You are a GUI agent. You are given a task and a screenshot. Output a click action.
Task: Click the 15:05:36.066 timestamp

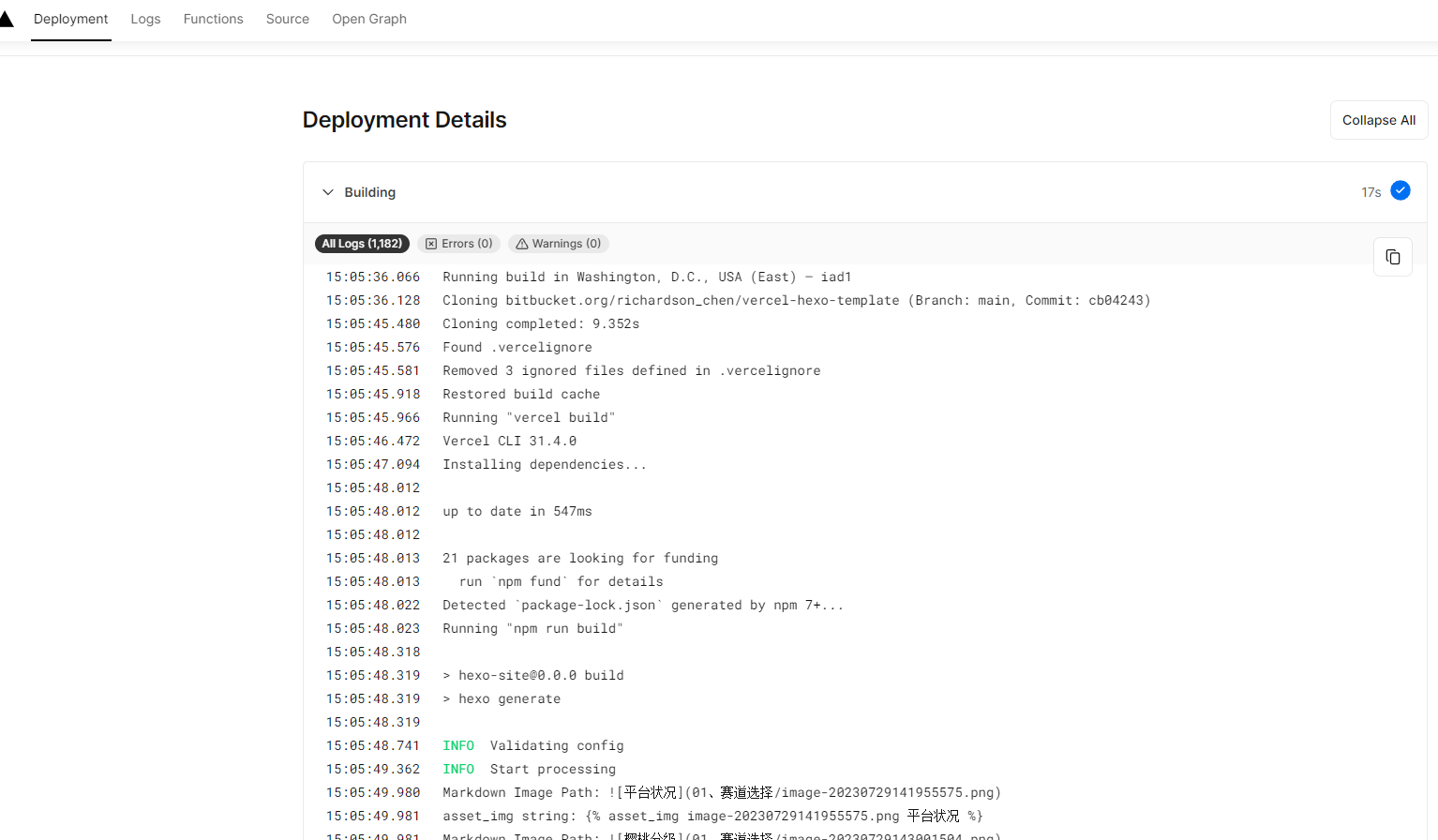click(x=373, y=277)
